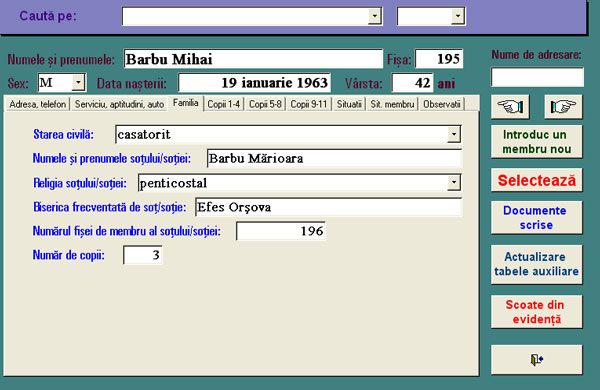This screenshot has width=600, height=390.
Task: Click the Selectează button
Action: coord(536,180)
